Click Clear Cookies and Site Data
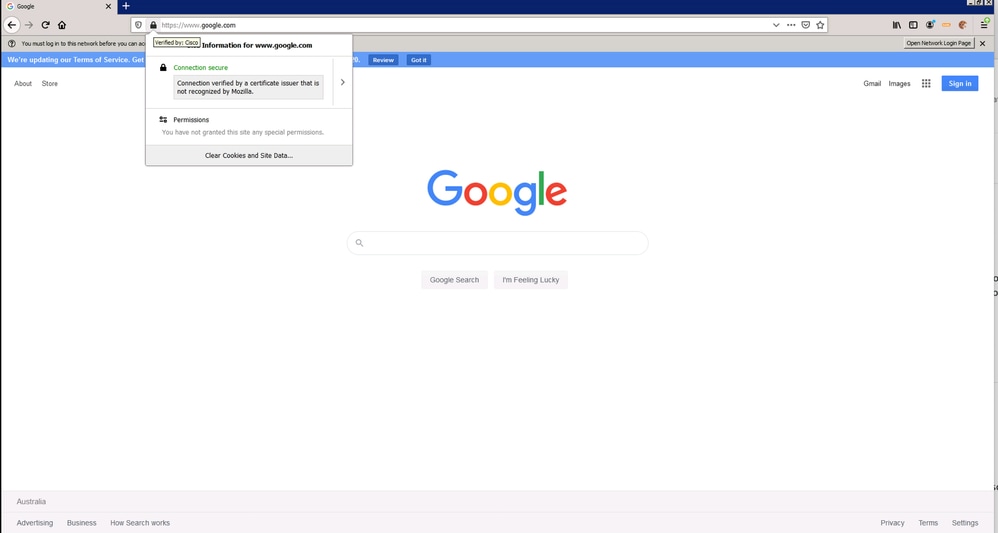The image size is (998, 533). [x=249, y=155]
